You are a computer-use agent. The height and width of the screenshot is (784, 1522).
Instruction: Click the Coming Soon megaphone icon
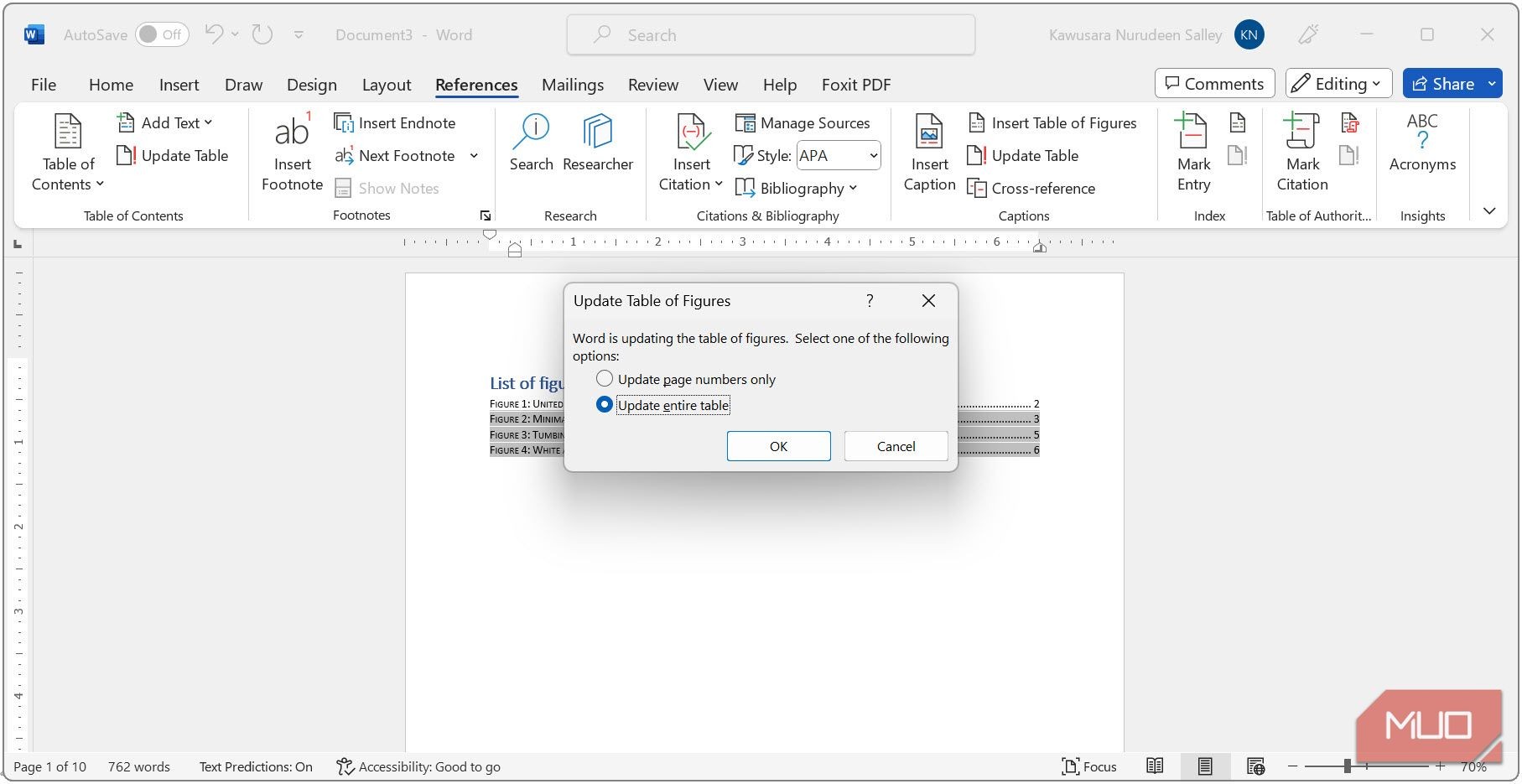1307,34
